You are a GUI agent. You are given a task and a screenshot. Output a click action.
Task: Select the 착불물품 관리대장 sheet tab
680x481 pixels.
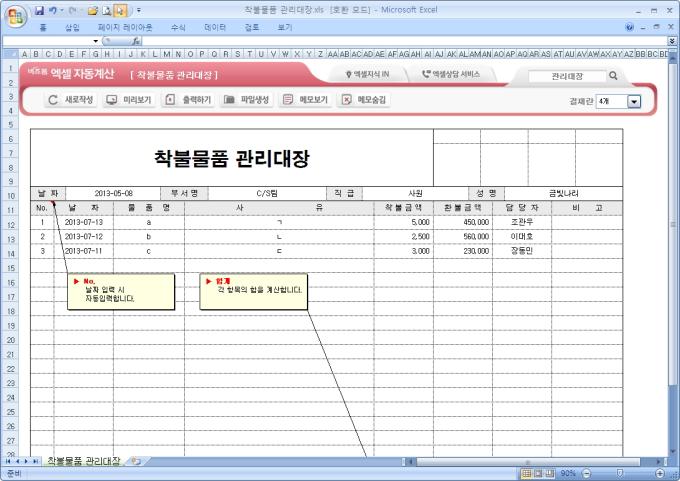coord(83,461)
